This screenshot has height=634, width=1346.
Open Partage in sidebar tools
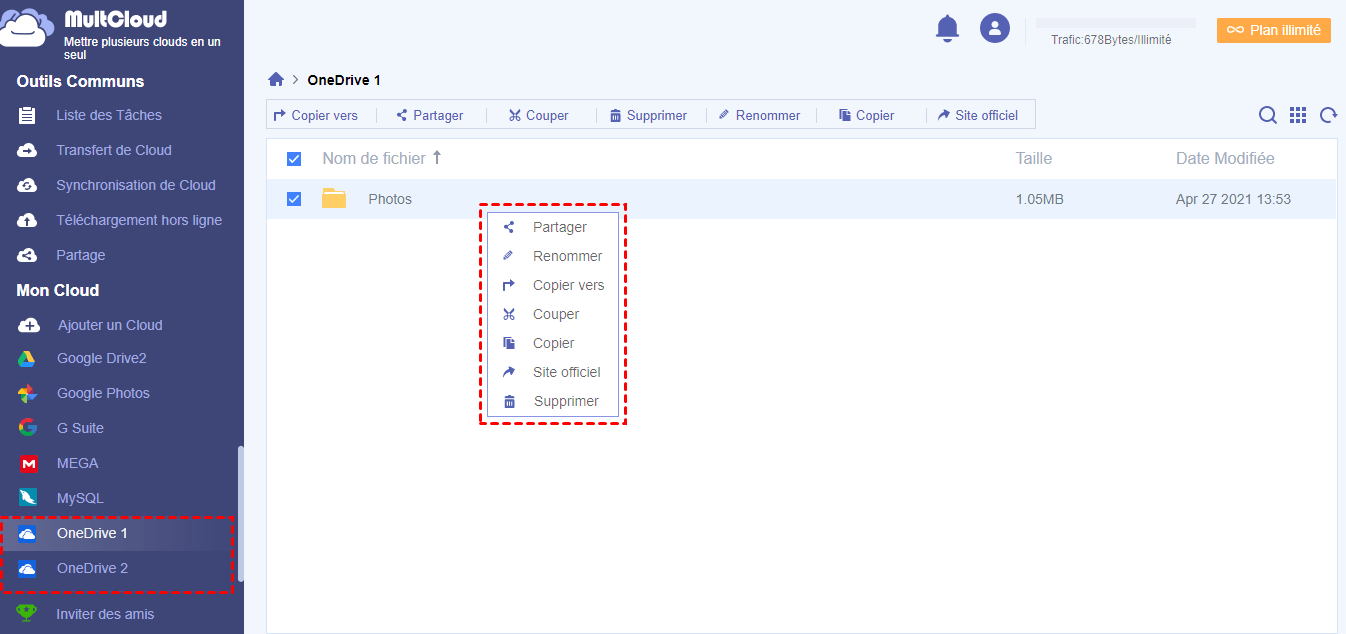pos(81,255)
